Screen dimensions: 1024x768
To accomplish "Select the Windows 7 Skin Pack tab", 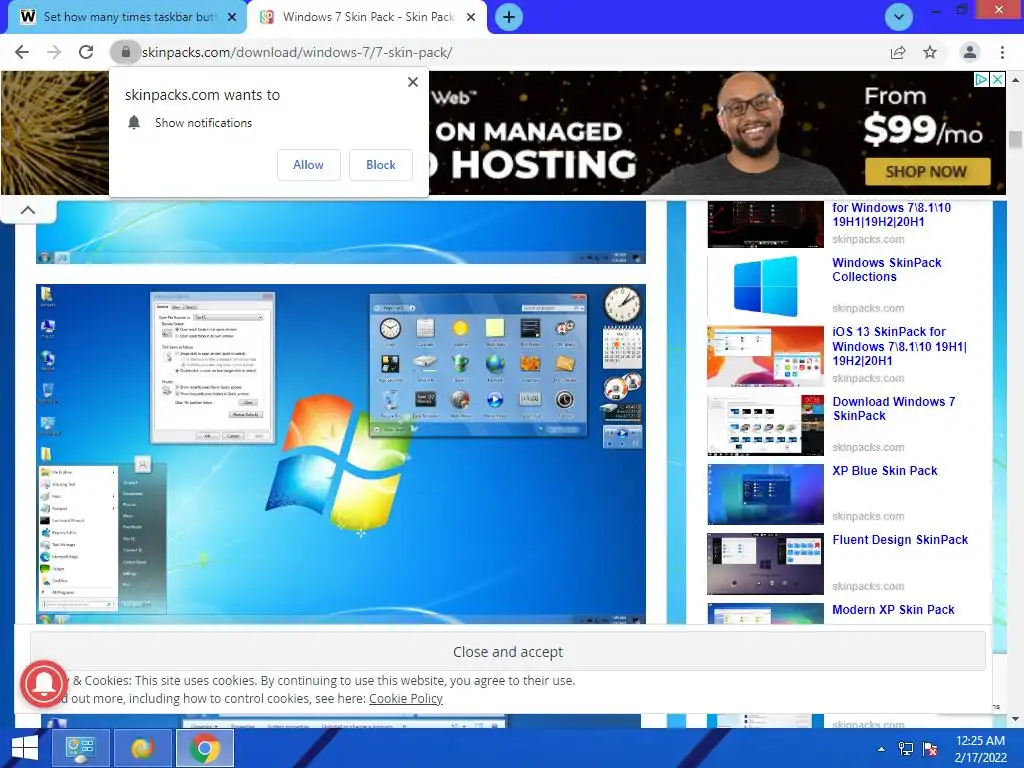I will 366,17.
